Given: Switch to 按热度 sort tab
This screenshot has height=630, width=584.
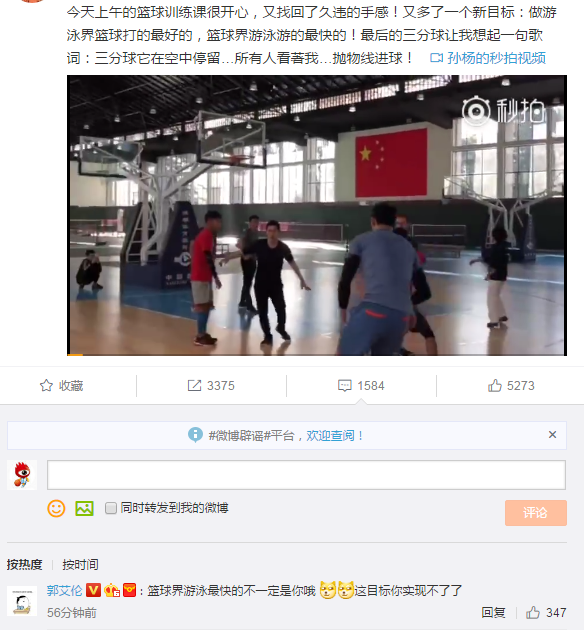Looking at the screenshot, I should [x=25, y=565].
